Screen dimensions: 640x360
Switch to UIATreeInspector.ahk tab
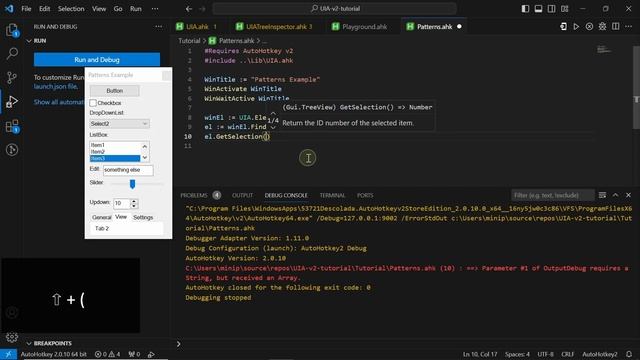(x=274, y=27)
